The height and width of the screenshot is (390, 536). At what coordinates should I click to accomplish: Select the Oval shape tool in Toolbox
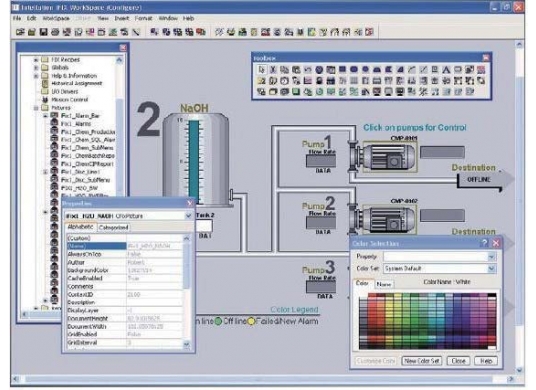pos(365,69)
